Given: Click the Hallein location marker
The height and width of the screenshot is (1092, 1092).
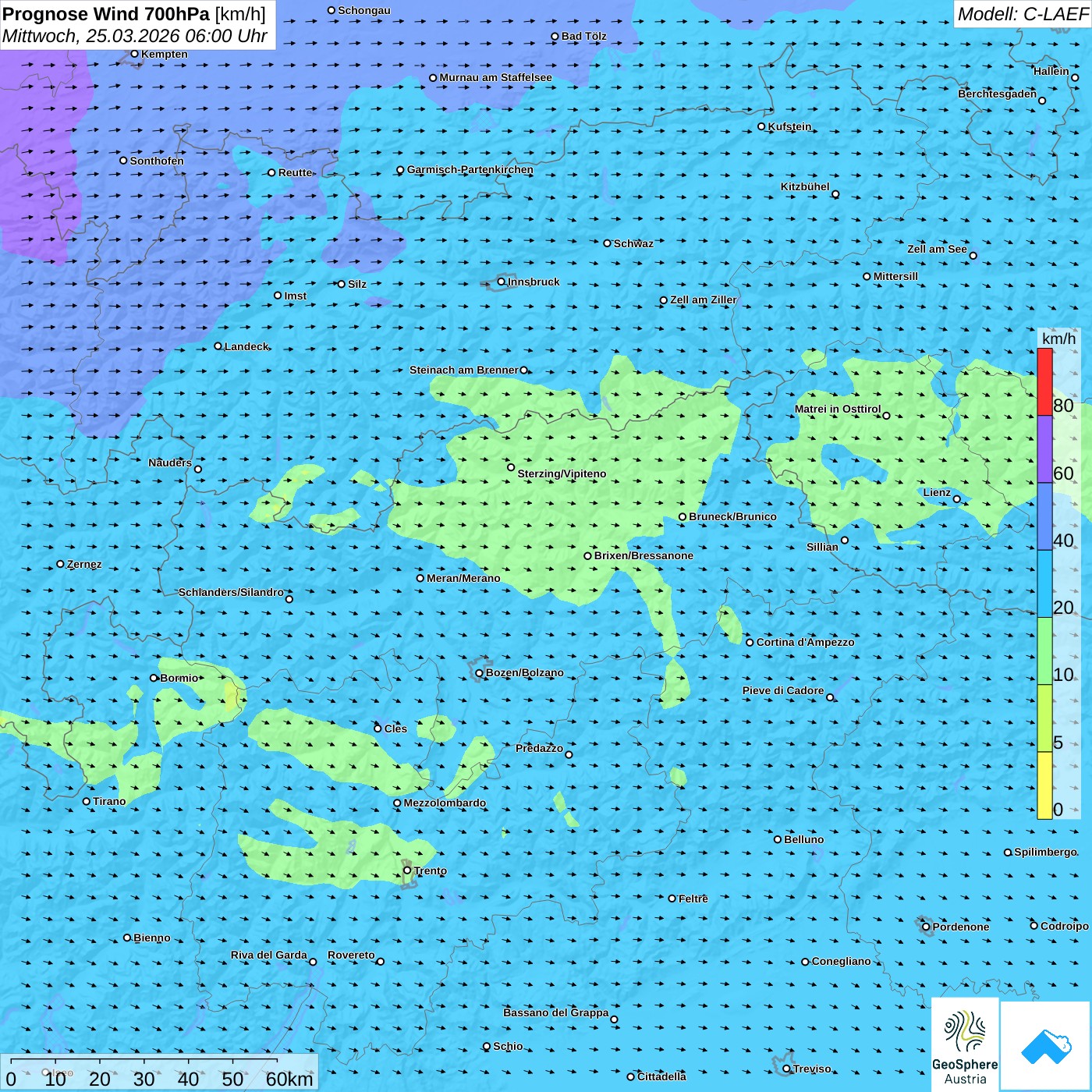Looking at the screenshot, I should [x=1075, y=77].
